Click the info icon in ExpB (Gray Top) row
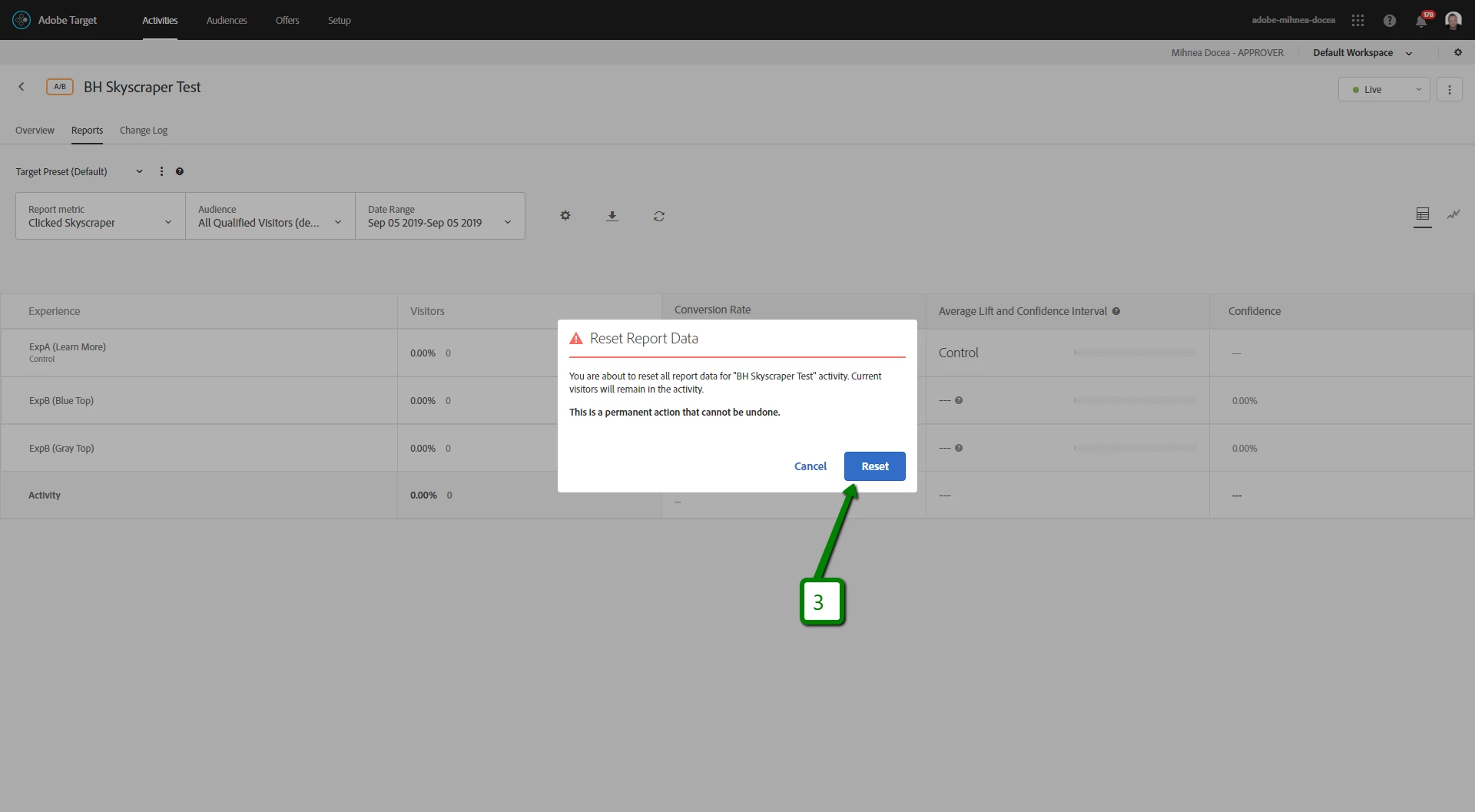The height and width of the screenshot is (812, 1475). [959, 448]
